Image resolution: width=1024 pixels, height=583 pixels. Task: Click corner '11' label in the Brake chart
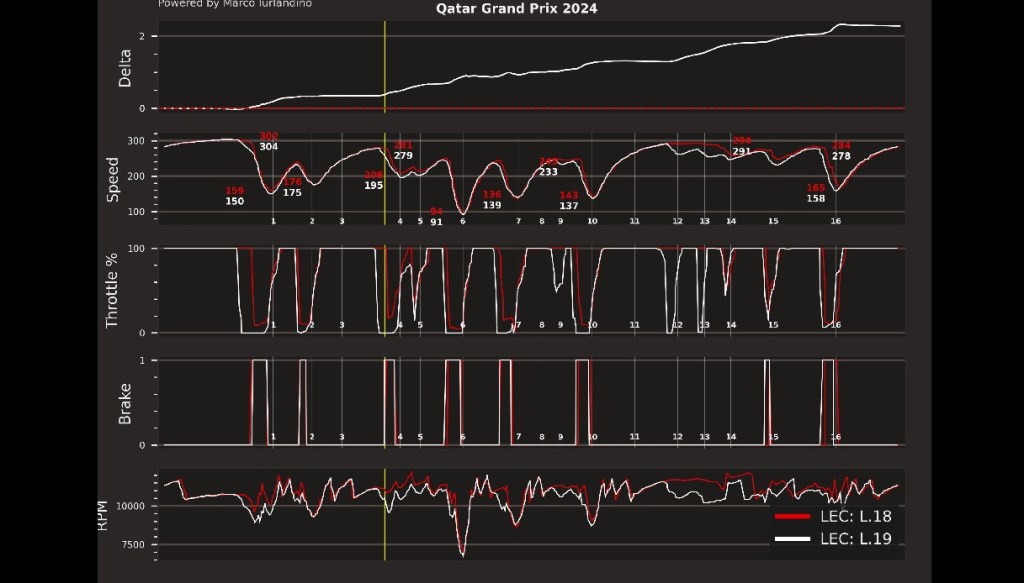pos(634,437)
